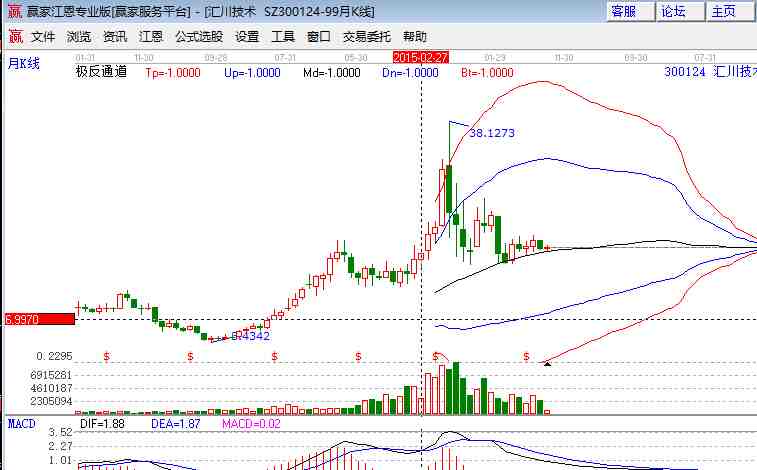Image resolution: width=757 pixels, height=470 pixels.
Task: Open the 浏览 menu
Action: click(x=79, y=37)
